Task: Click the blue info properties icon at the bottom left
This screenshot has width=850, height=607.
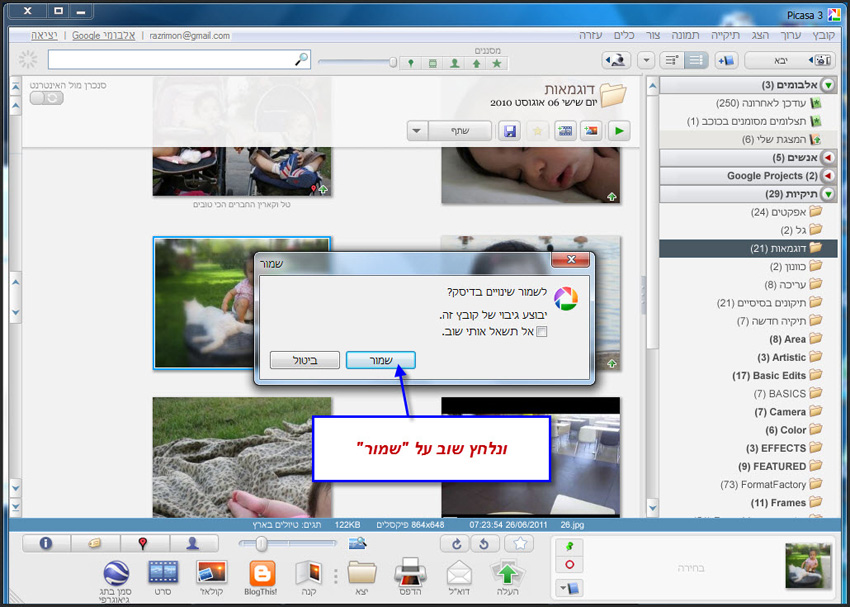Action: click(x=46, y=544)
